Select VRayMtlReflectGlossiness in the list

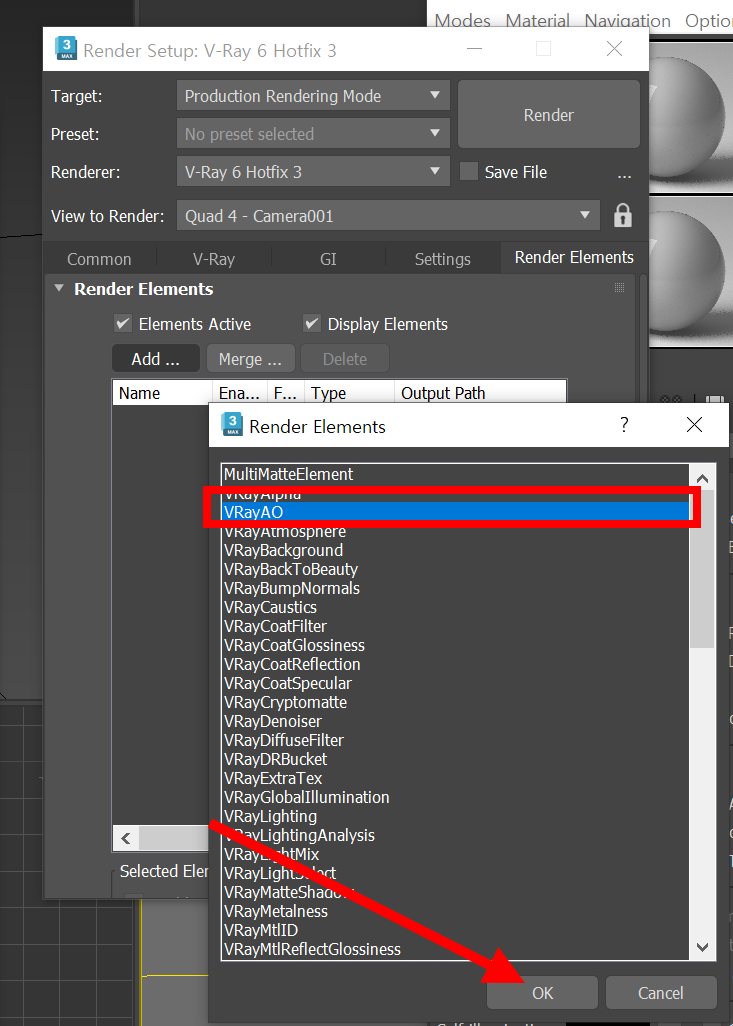click(x=456, y=948)
